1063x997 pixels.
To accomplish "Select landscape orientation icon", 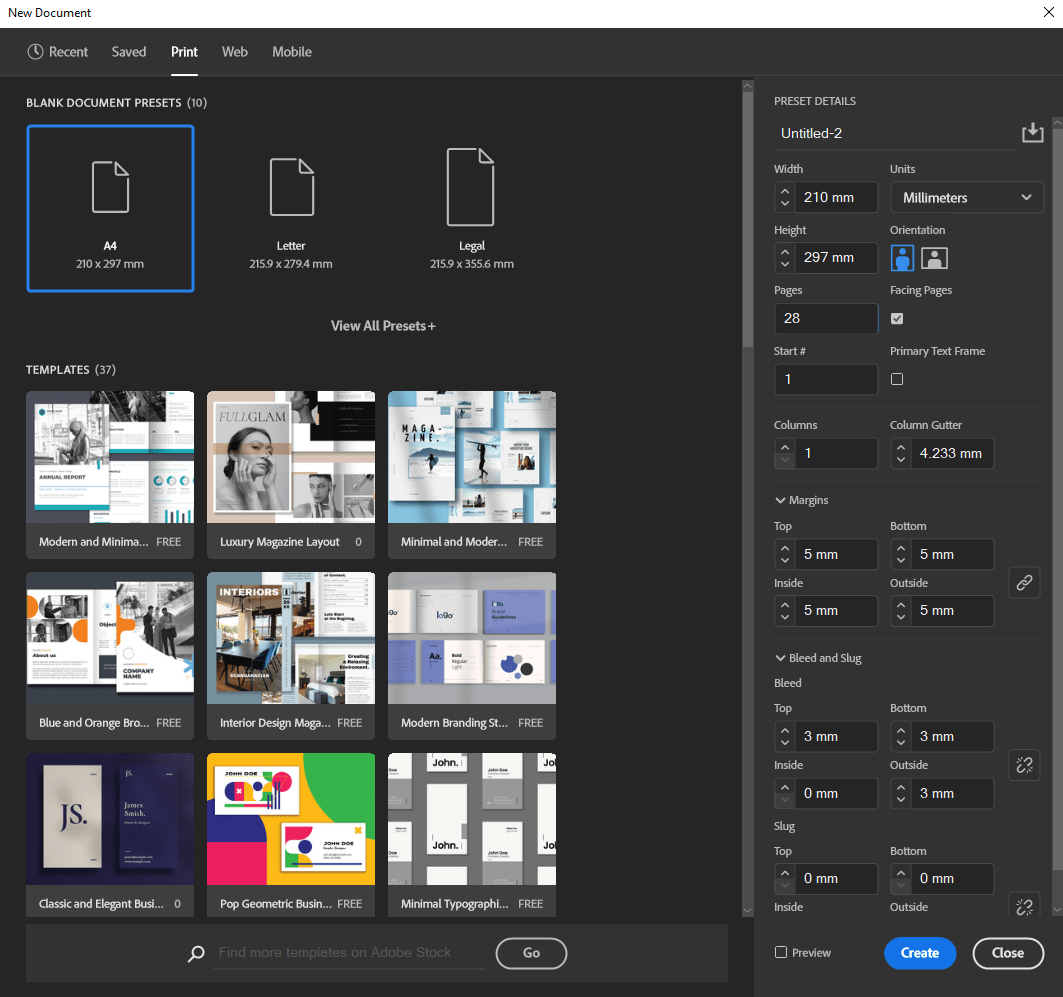I will coord(934,258).
